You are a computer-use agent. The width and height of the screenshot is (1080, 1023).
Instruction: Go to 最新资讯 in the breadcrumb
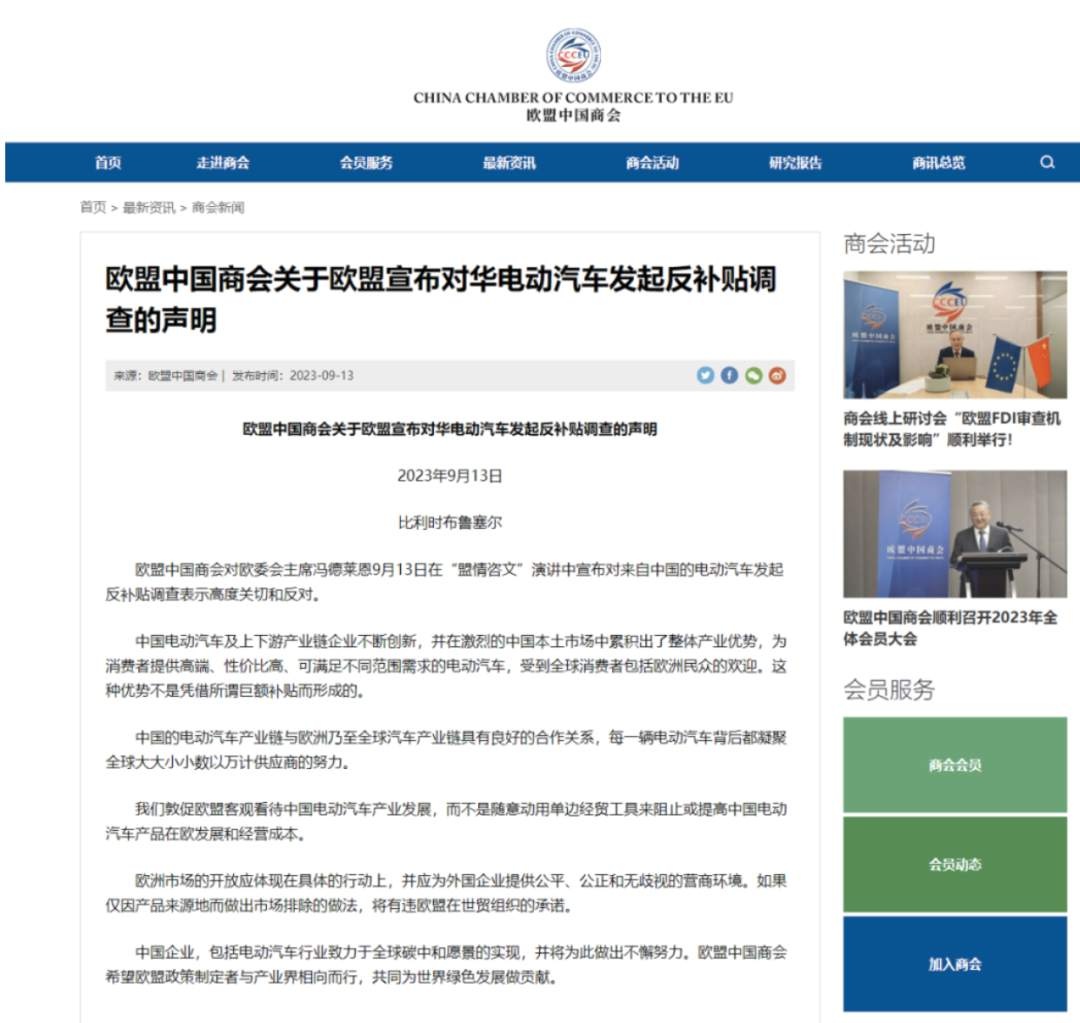pyautogui.click(x=149, y=207)
